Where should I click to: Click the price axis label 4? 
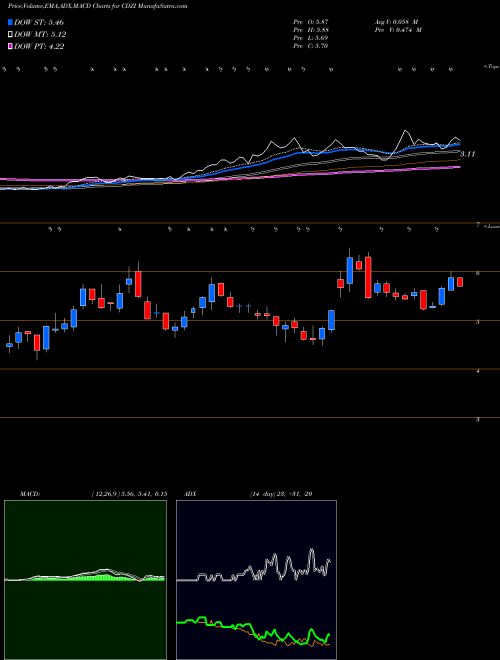click(x=478, y=371)
